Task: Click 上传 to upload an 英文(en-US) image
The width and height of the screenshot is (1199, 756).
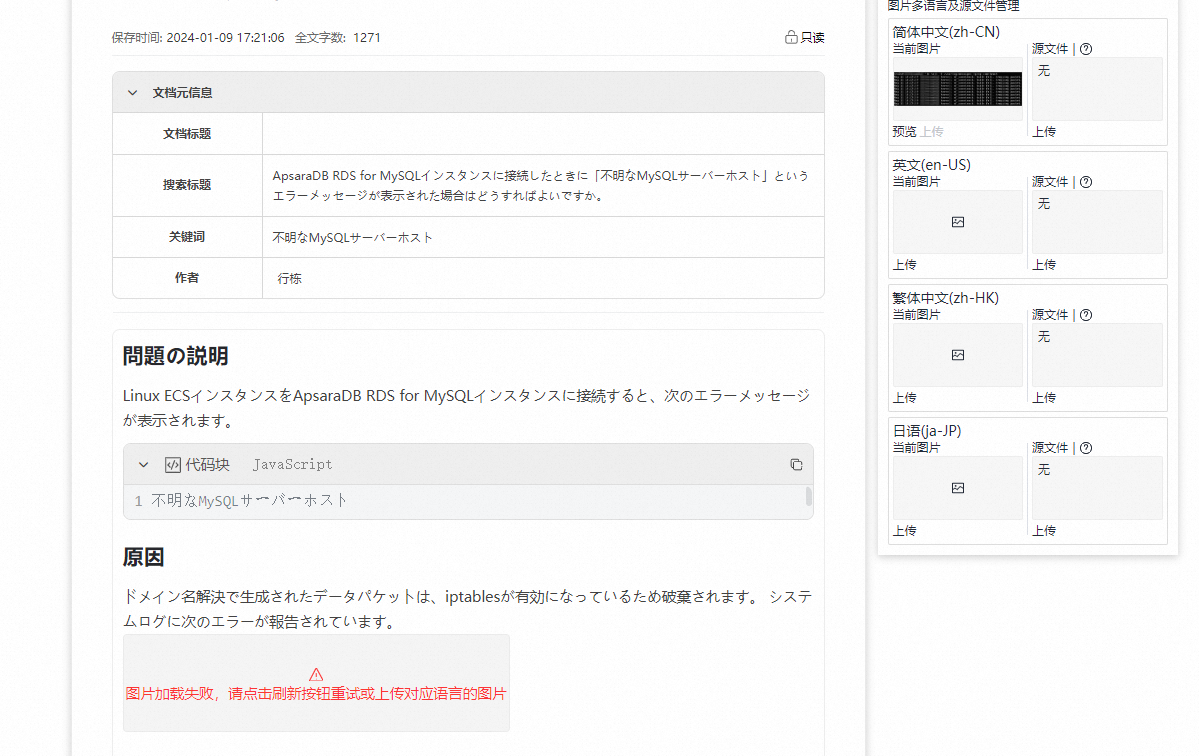Action: 905,264
